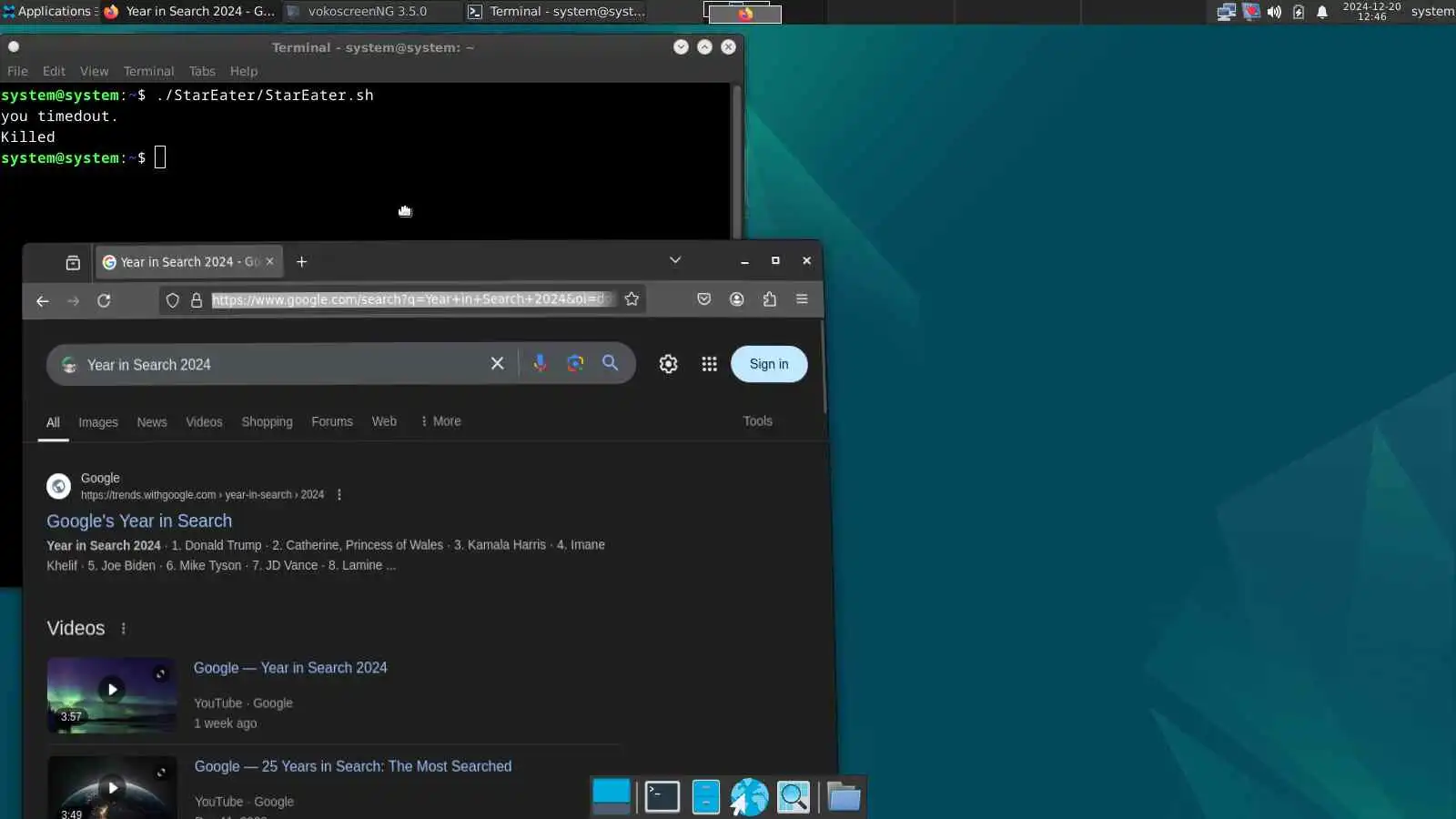Switch to the Shopping search tab
The height and width of the screenshot is (819, 1456).
click(267, 422)
